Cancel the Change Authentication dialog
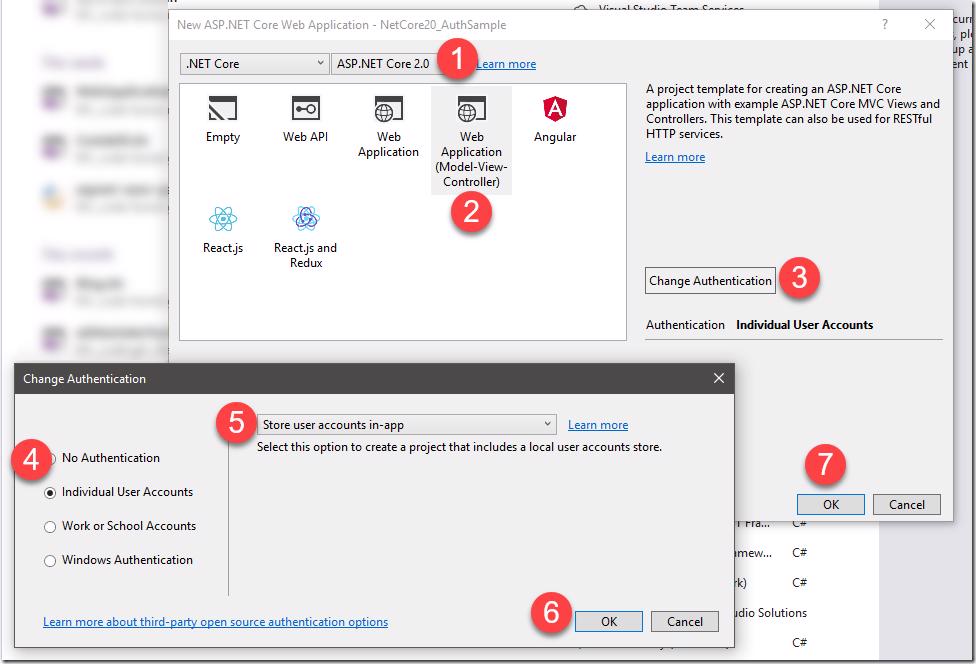This screenshot has width=976, height=664. [685, 621]
